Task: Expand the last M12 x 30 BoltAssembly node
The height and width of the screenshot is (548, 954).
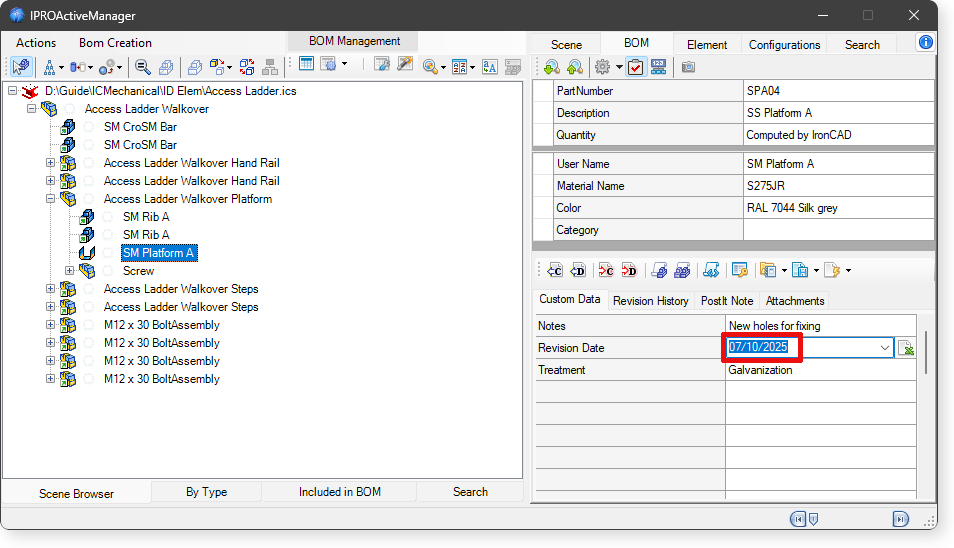Action: (x=50, y=379)
